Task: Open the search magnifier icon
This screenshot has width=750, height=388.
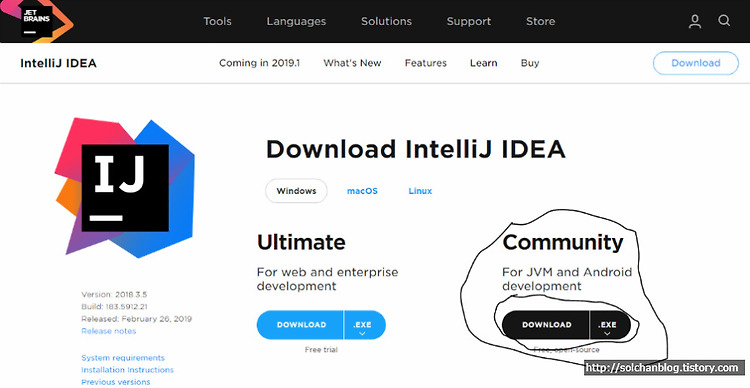Action: pyautogui.click(x=724, y=21)
